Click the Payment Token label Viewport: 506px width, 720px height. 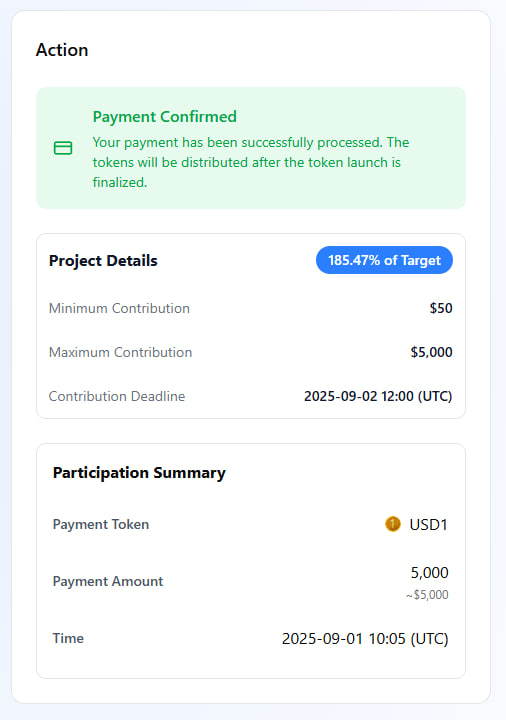tap(101, 524)
